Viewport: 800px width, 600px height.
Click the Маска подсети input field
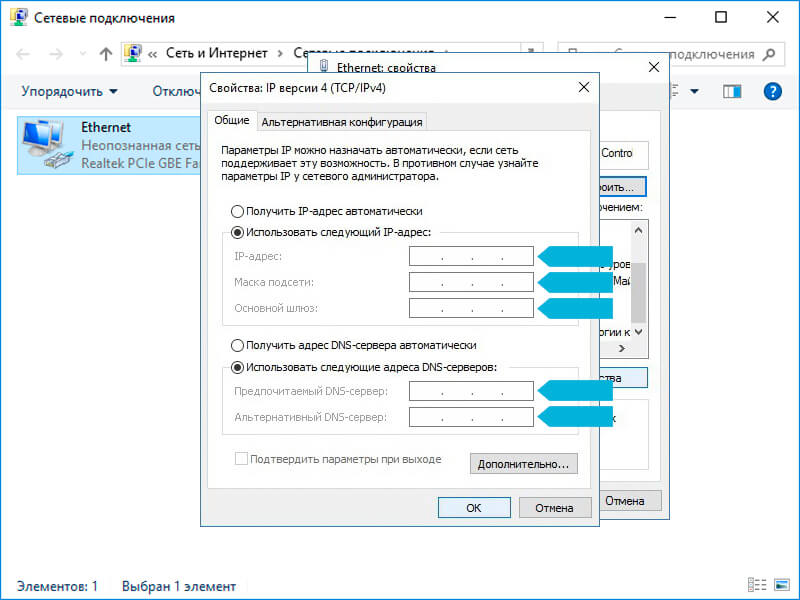tap(471, 282)
